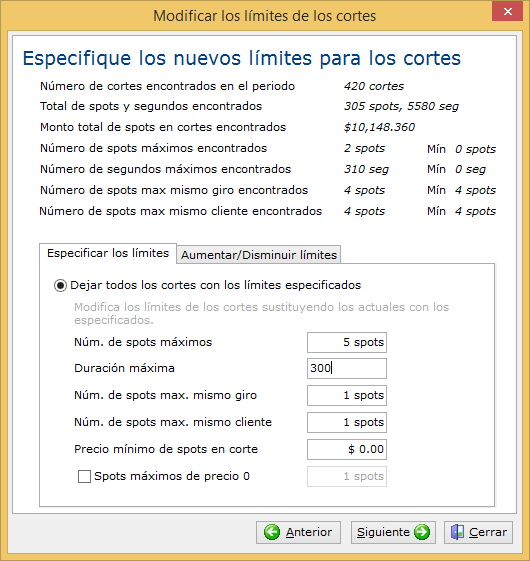
Task: Click the green back arrow icon on Anterior
Action: tap(272, 532)
